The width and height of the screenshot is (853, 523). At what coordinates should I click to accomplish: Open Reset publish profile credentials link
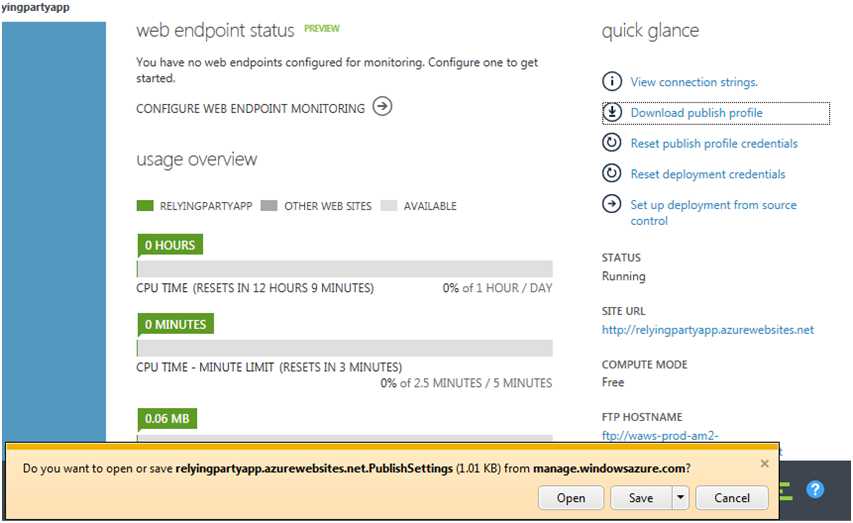click(714, 144)
